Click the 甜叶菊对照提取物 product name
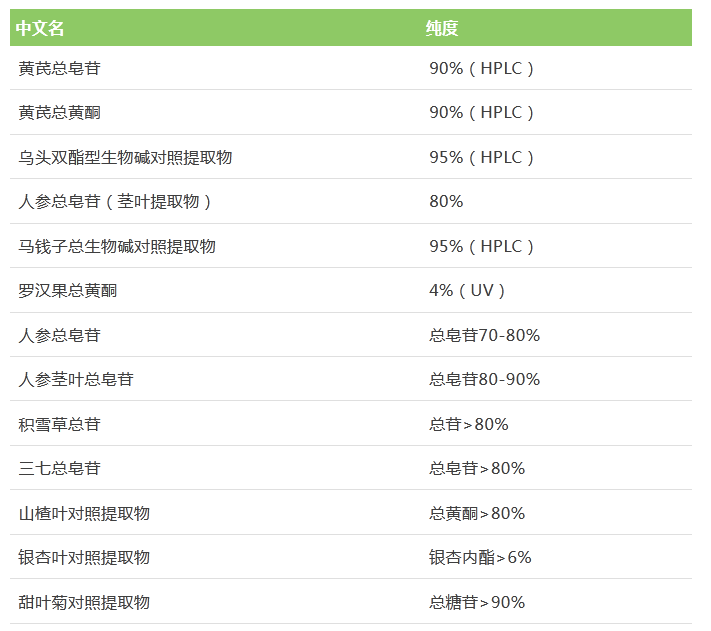Screen dimensions: 711x631 tap(84, 602)
